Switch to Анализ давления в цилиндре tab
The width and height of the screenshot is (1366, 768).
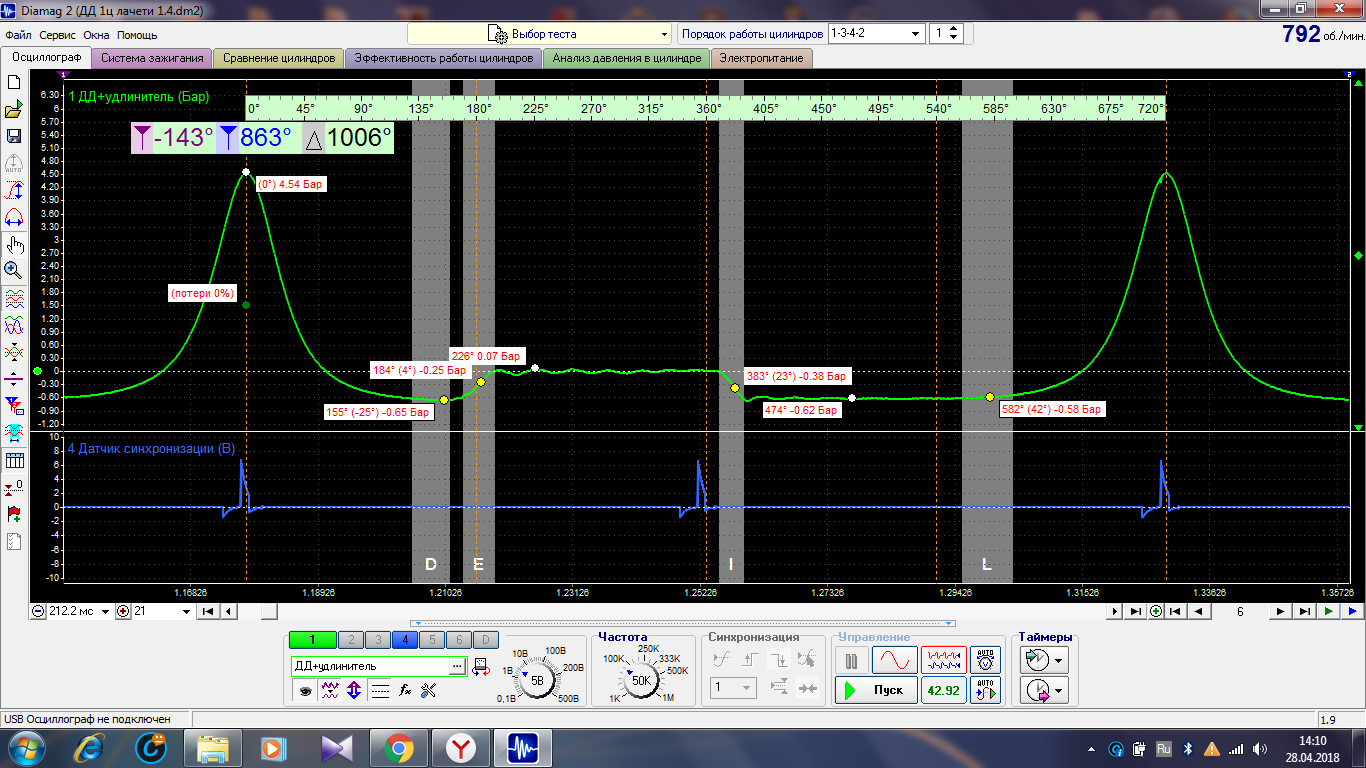pyautogui.click(x=627, y=58)
